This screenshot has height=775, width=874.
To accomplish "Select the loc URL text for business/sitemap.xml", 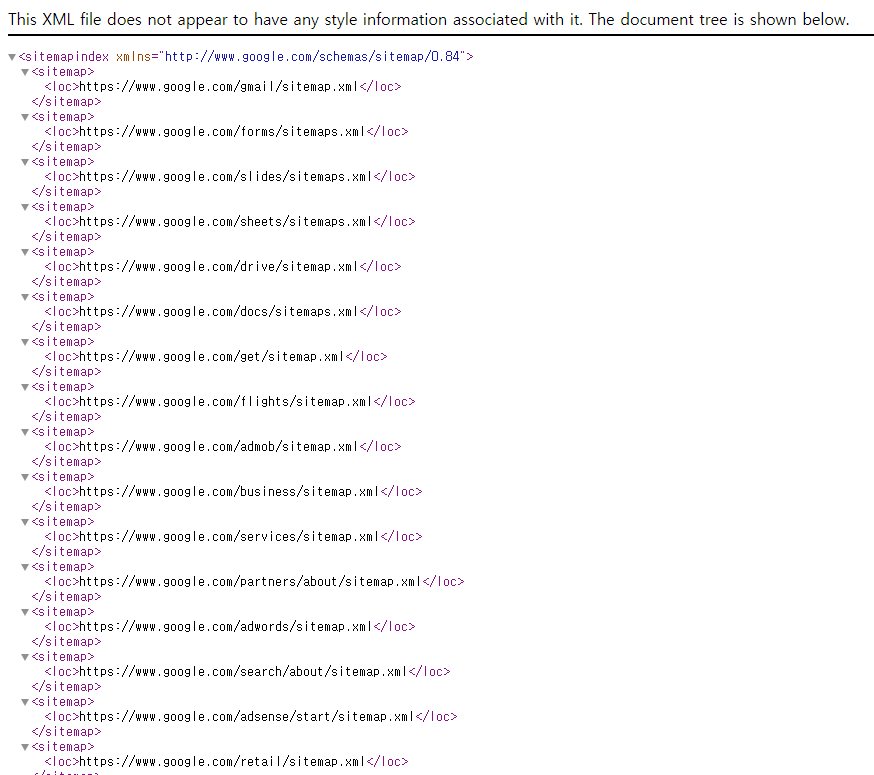I will tap(229, 492).
